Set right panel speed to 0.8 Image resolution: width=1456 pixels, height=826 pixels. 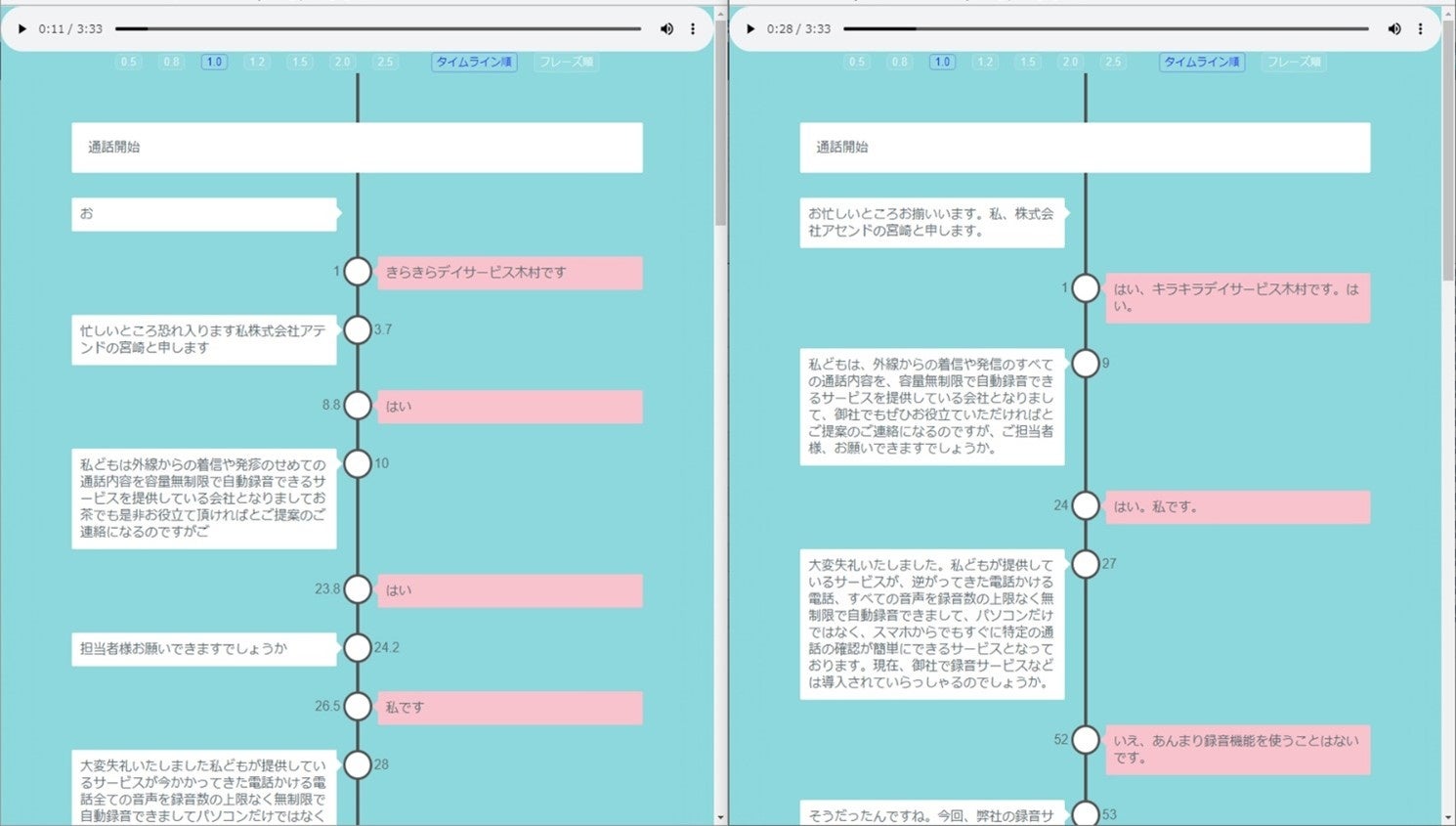tap(899, 62)
